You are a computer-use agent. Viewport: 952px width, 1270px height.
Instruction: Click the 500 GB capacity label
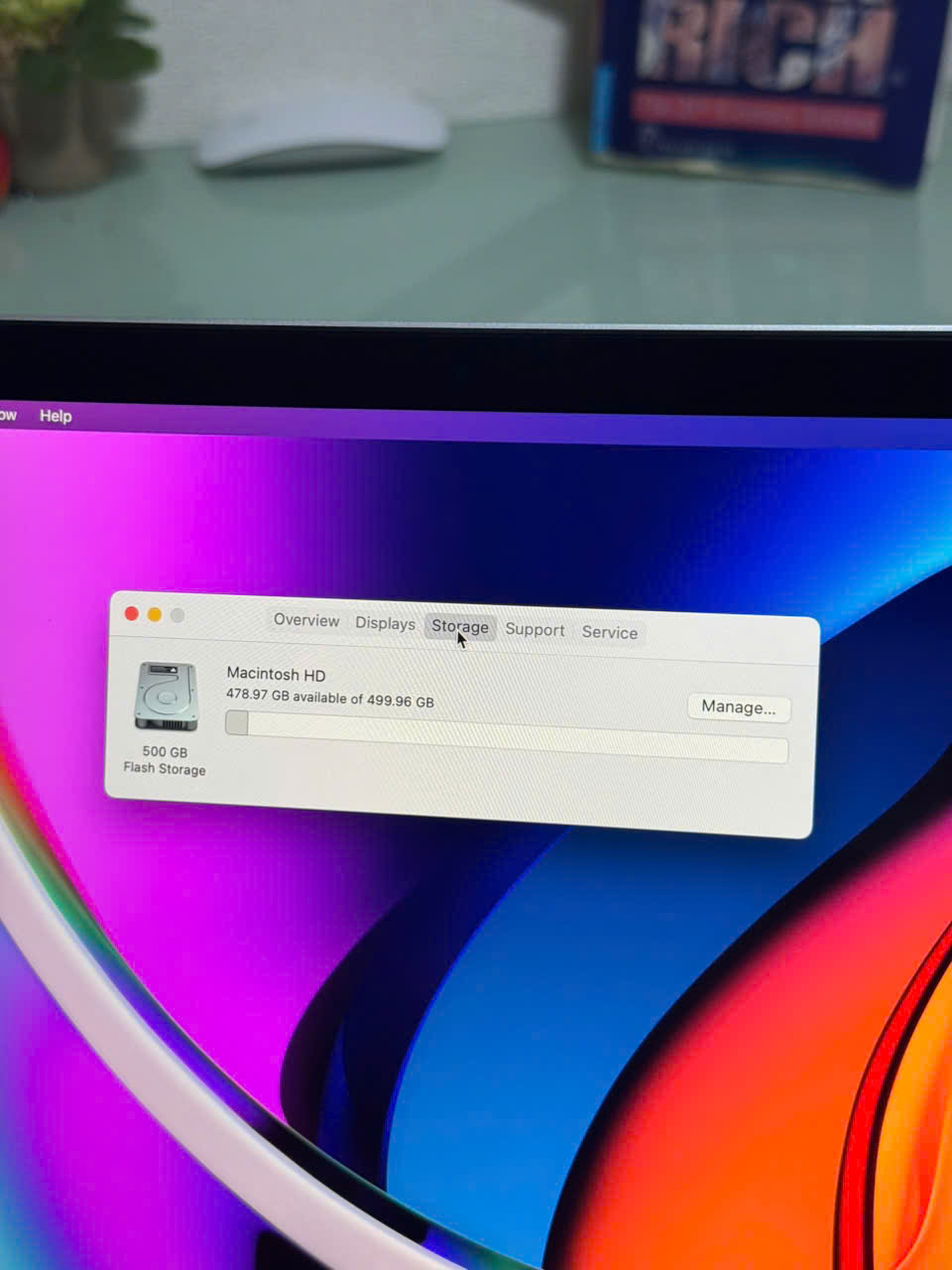tap(165, 752)
